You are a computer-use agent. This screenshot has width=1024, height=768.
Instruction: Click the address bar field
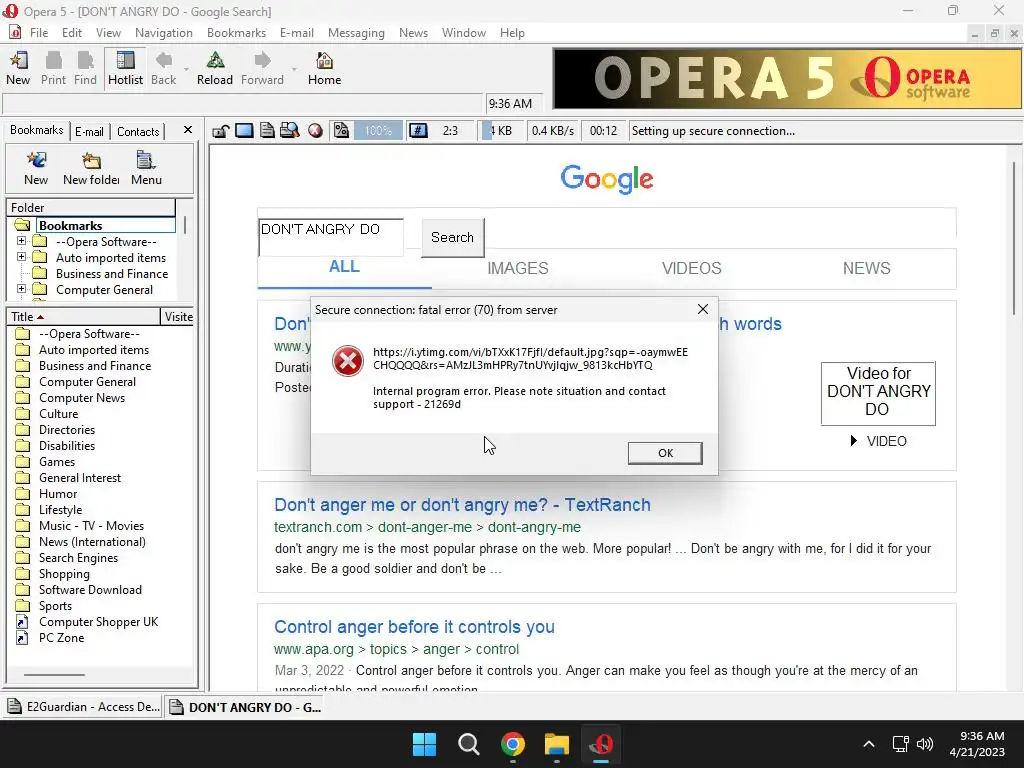[x=242, y=104]
